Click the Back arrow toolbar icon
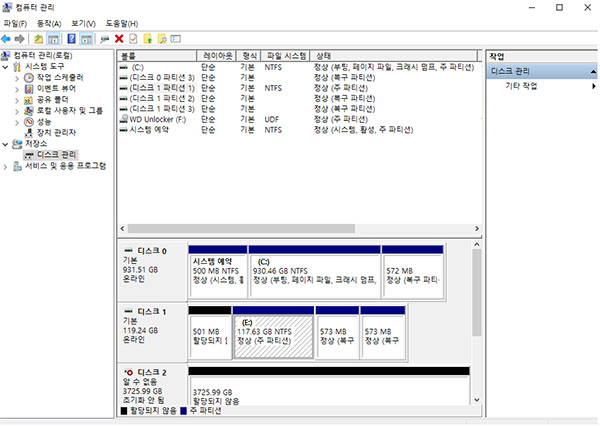Screen dimensions: 600x427 tap(6, 39)
